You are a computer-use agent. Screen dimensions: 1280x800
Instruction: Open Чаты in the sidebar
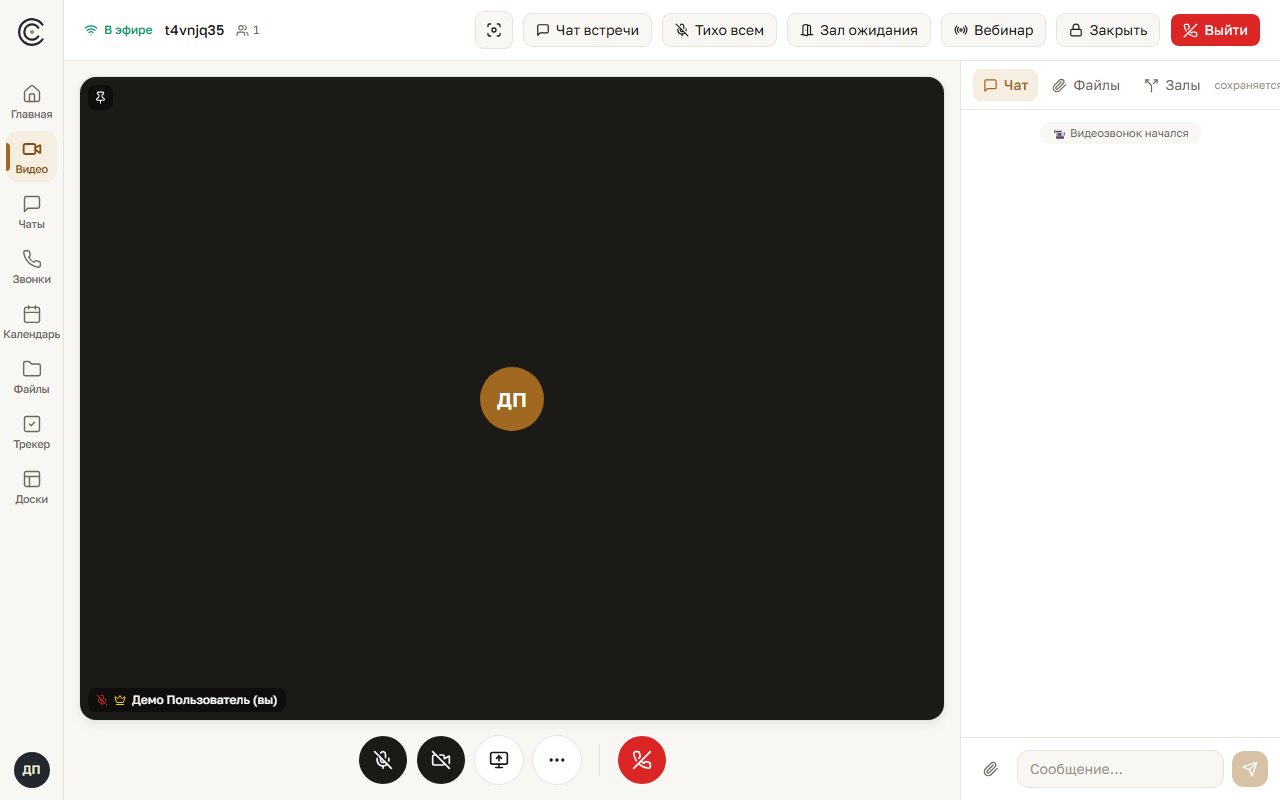pos(32,212)
